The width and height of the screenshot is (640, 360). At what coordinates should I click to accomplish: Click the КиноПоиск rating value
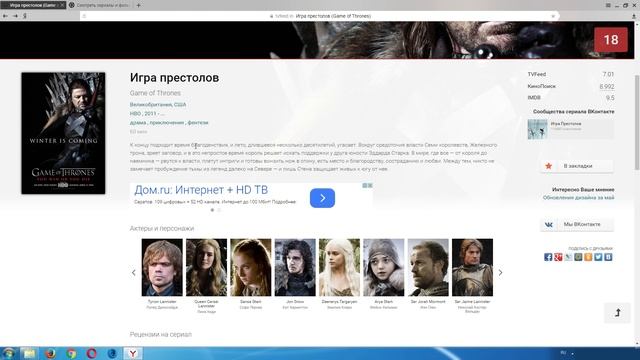point(607,87)
